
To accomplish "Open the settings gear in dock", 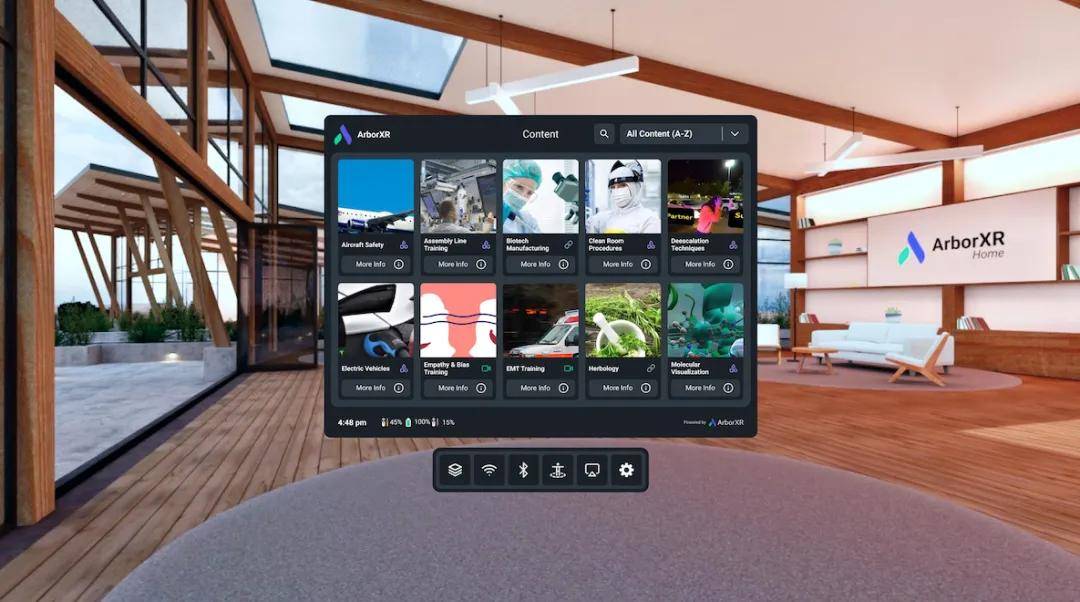I will coord(626,470).
